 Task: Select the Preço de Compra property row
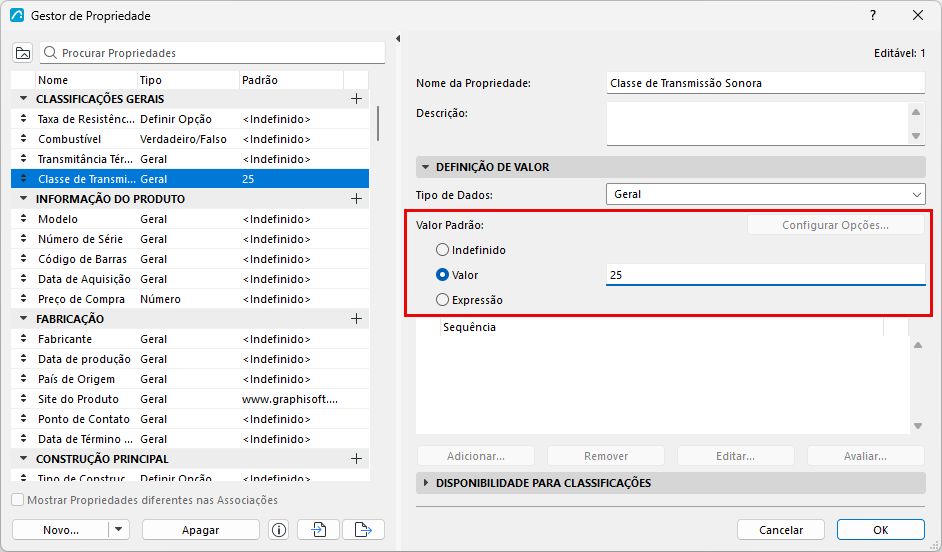190,299
